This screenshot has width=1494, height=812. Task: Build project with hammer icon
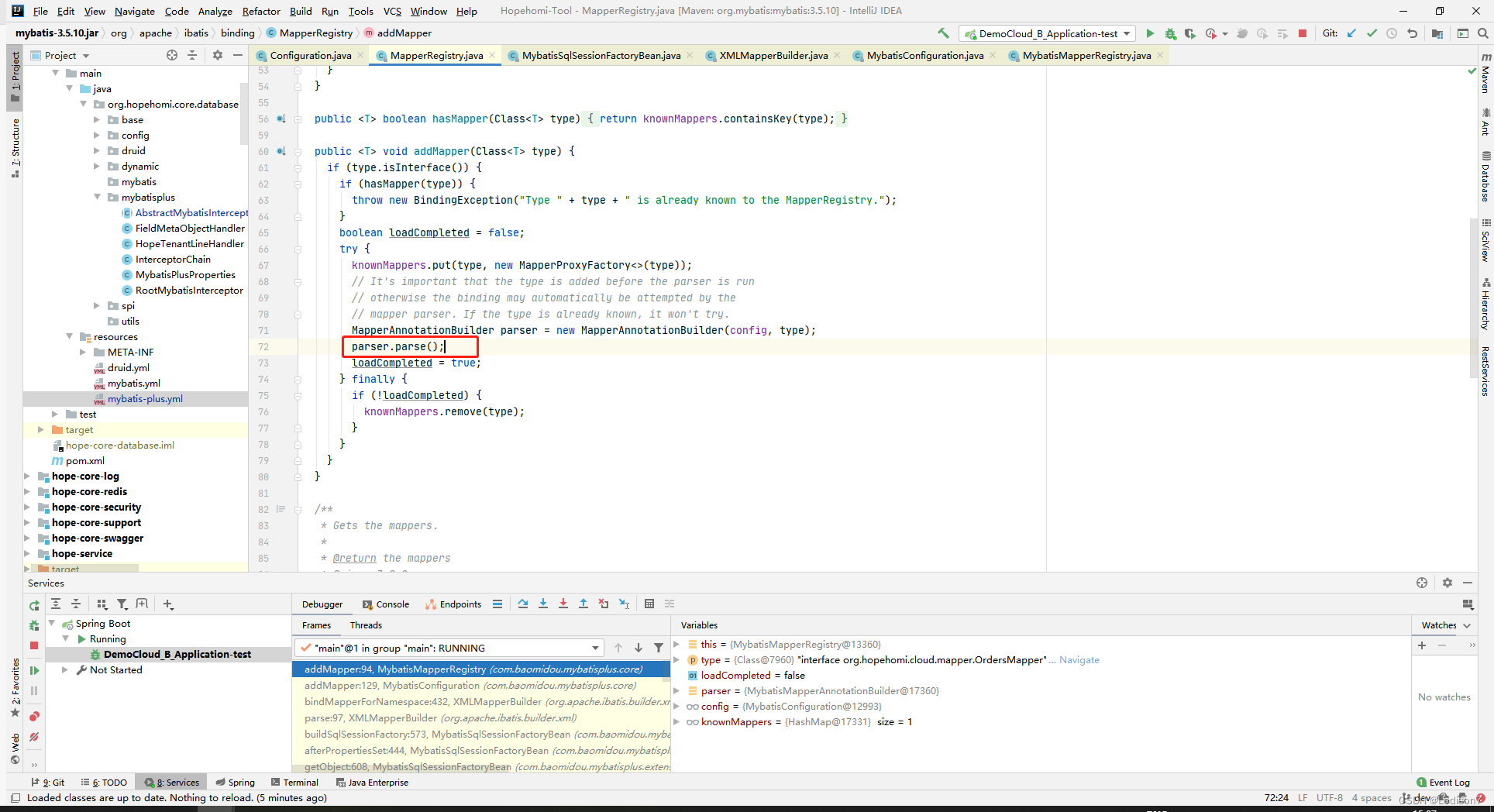[943, 33]
